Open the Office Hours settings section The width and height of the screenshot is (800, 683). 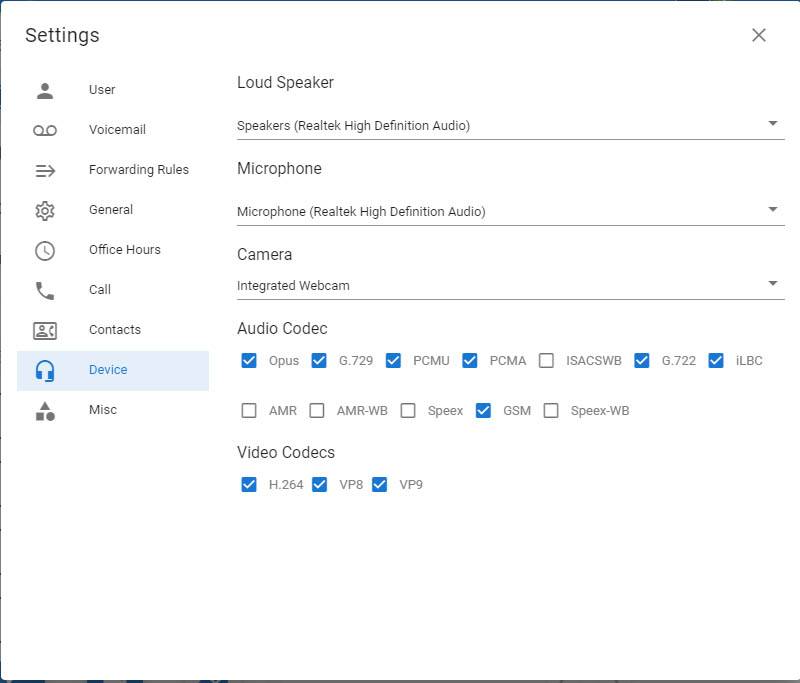124,250
